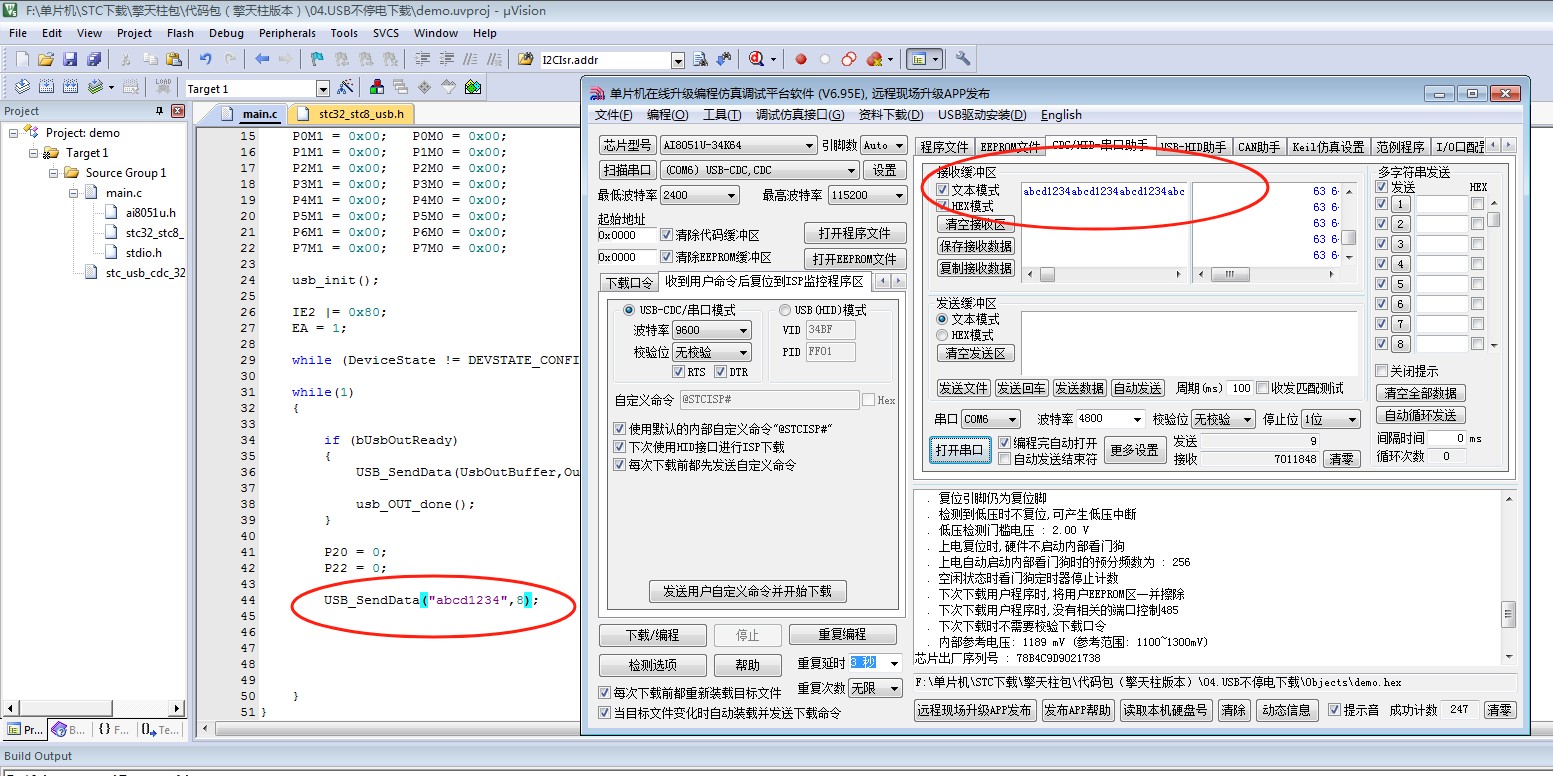Click the Paste icon in µVision toolbar
1553x776 pixels.
[174, 59]
